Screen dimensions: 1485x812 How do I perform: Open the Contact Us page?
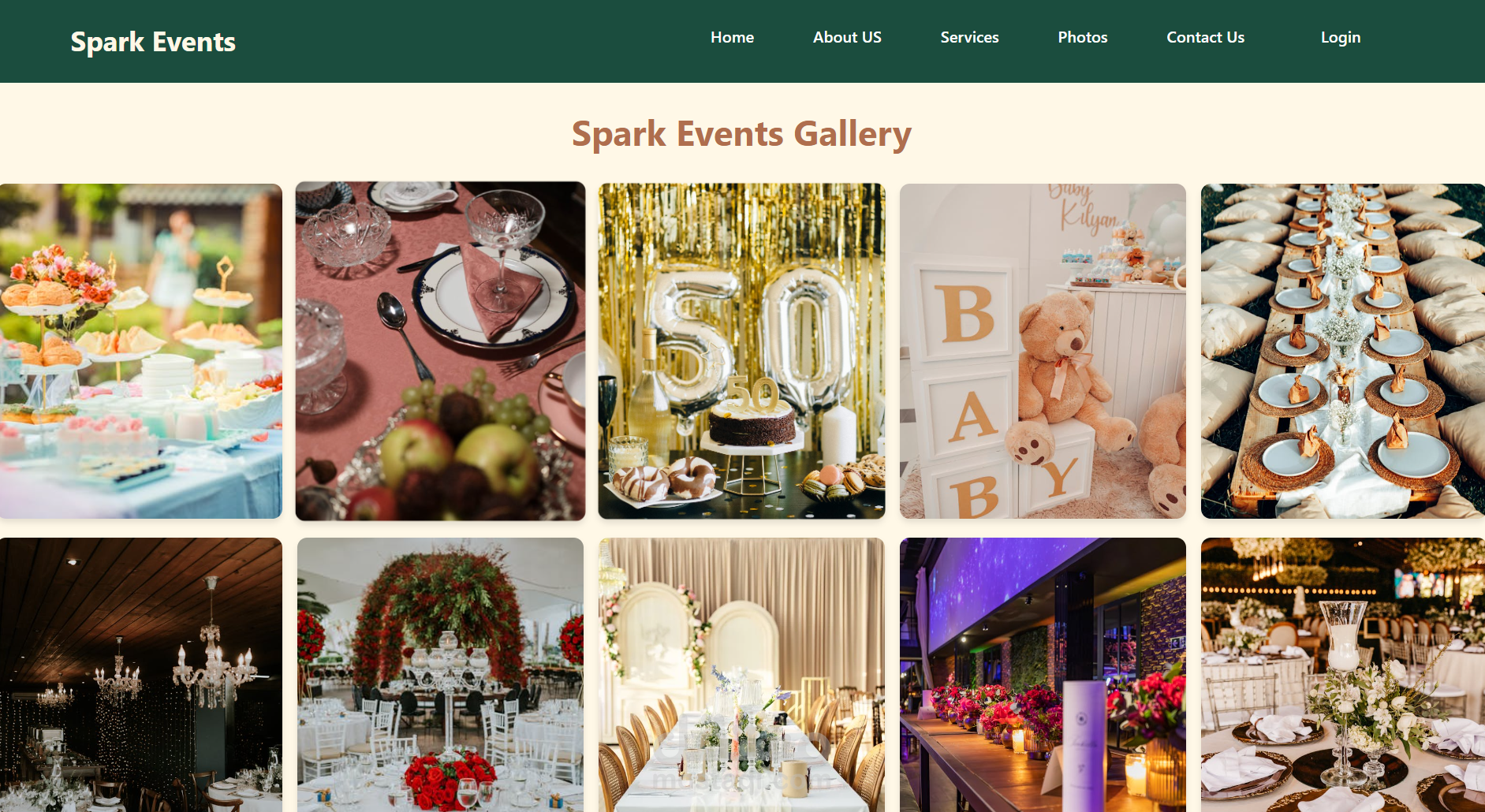coord(1205,37)
